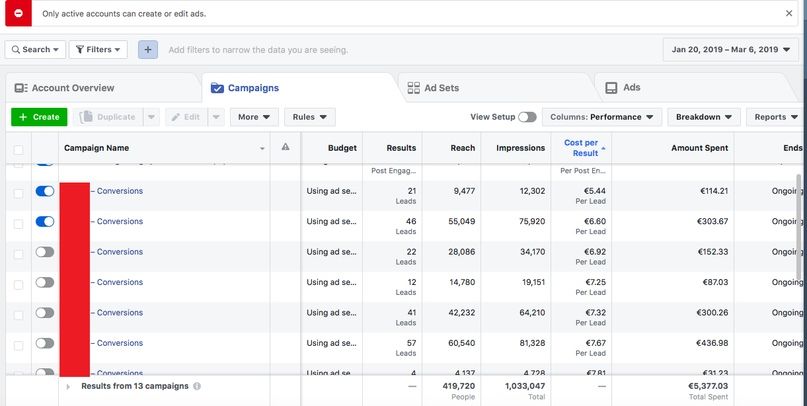The image size is (807, 406).
Task: Open the Edit dropdown arrow
Action: coord(216,117)
